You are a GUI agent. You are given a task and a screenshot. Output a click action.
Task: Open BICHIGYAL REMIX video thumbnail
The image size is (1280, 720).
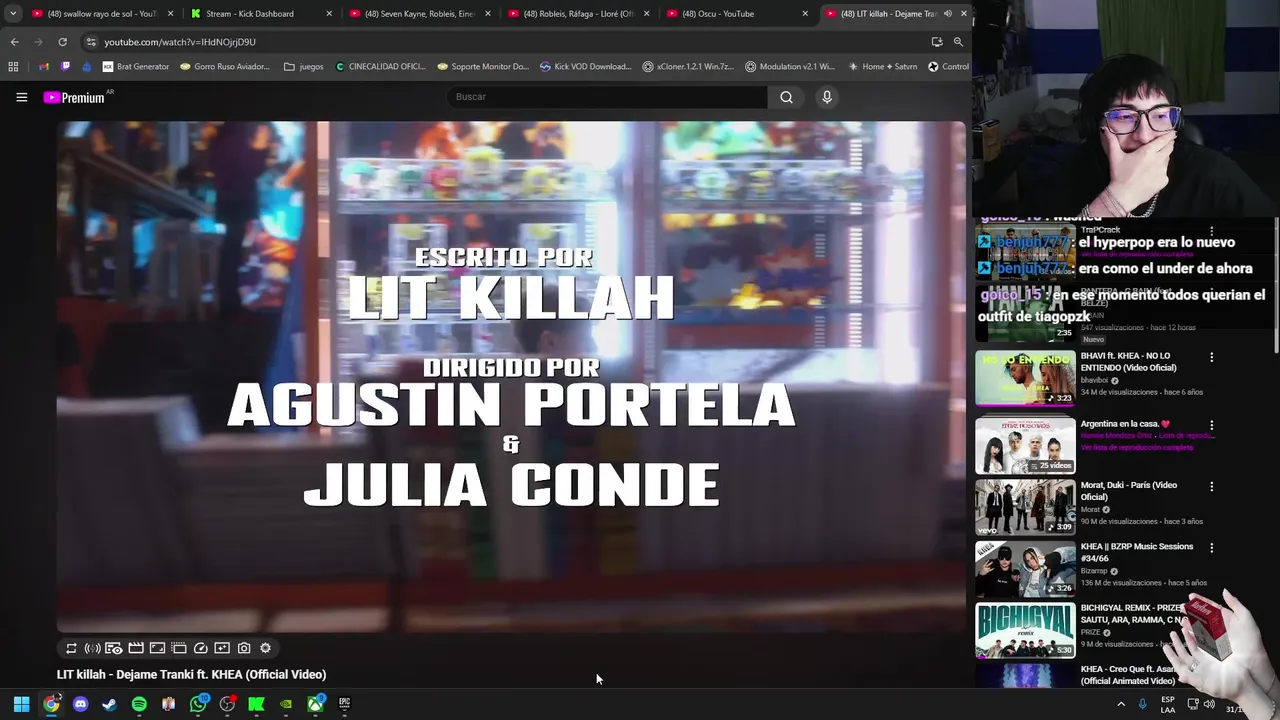click(1025, 630)
